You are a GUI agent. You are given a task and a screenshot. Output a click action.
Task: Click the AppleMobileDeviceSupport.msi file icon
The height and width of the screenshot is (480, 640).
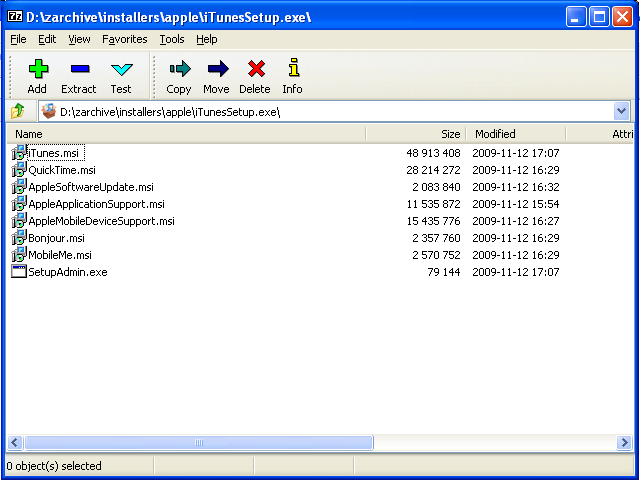tap(19, 221)
